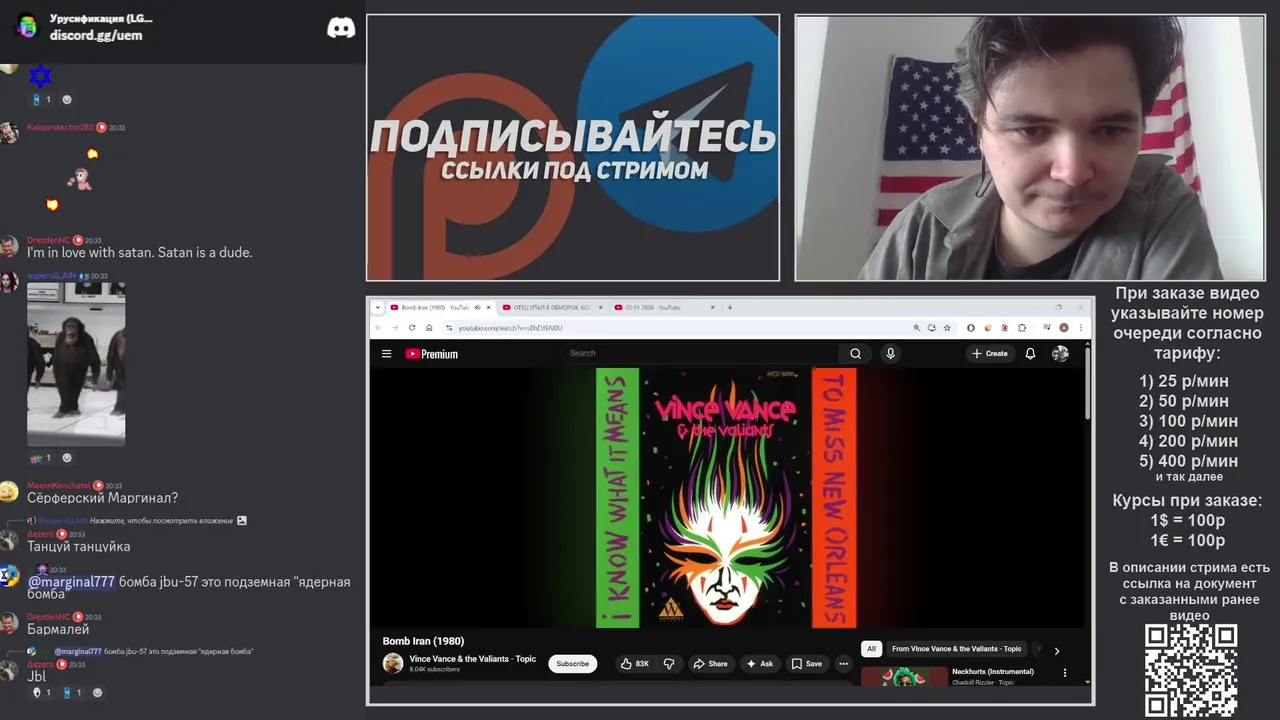Click the youtube.com address bar URL

click(x=510, y=328)
